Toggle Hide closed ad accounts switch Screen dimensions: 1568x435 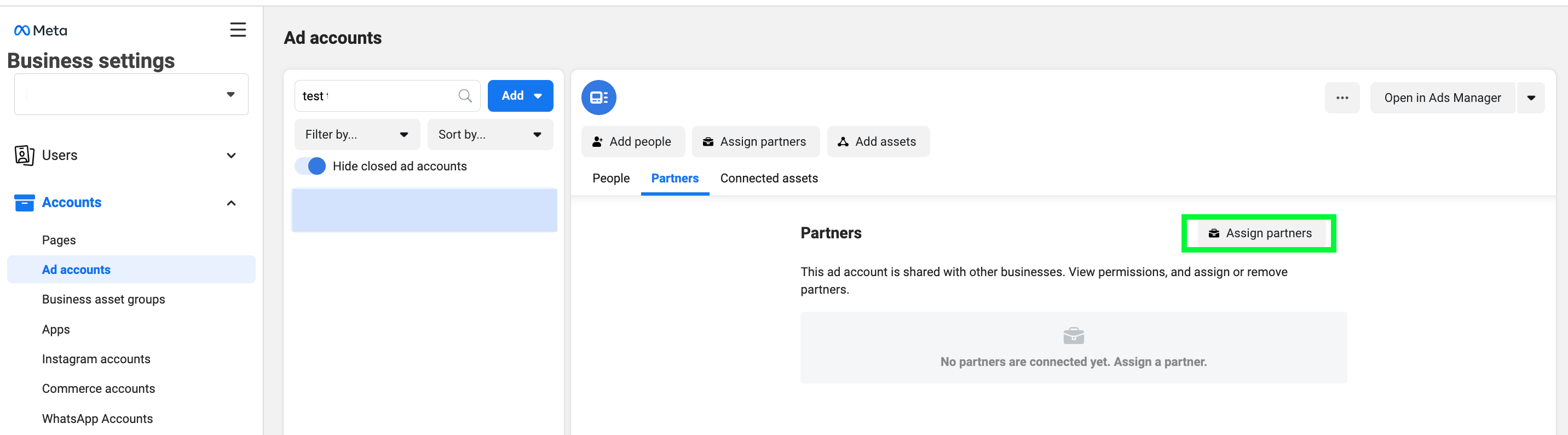tap(310, 167)
